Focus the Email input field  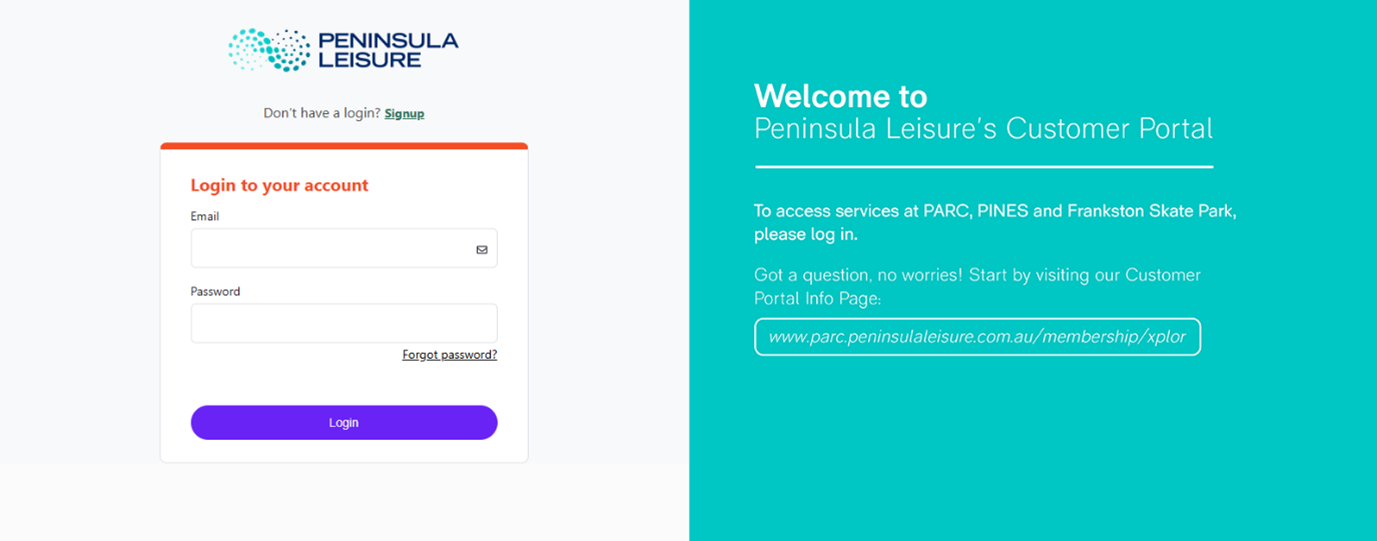click(x=332, y=249)
